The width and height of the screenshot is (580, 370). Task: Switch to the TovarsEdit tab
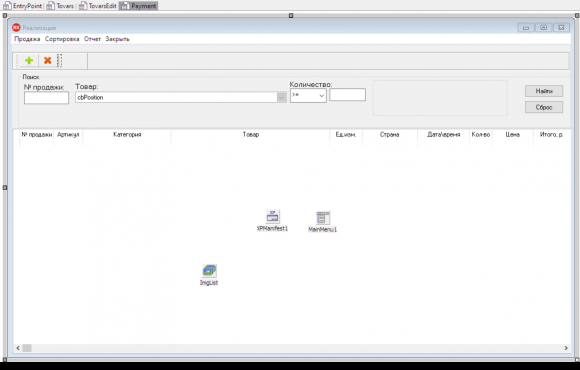point(98,6)
